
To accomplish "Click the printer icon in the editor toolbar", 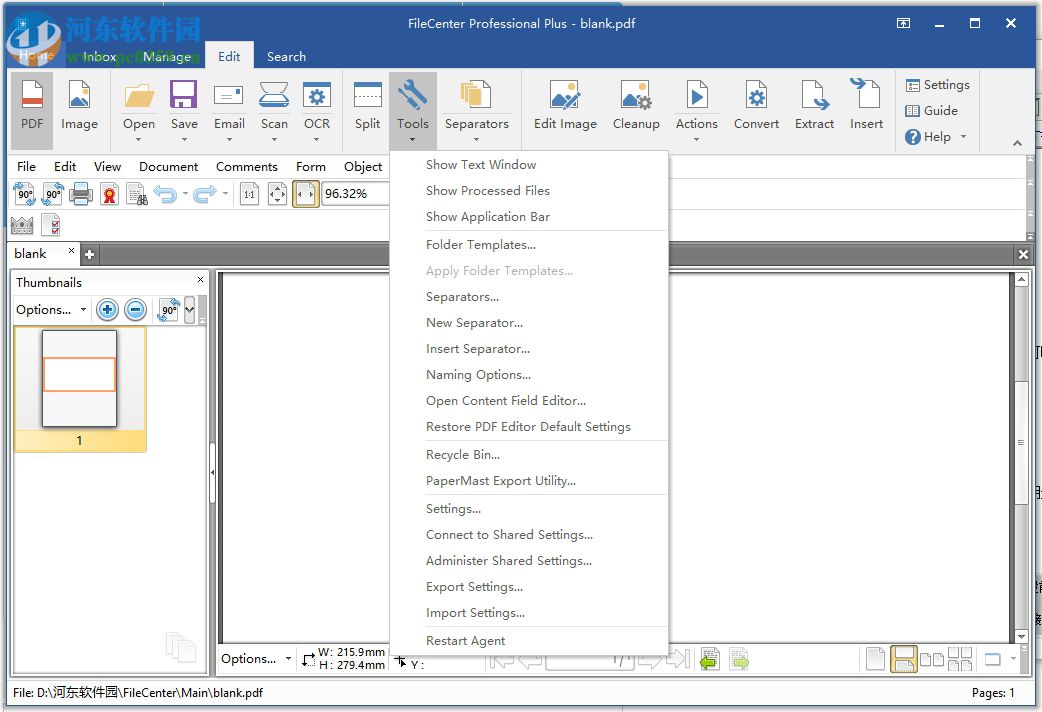I will [x=81, y=194].
